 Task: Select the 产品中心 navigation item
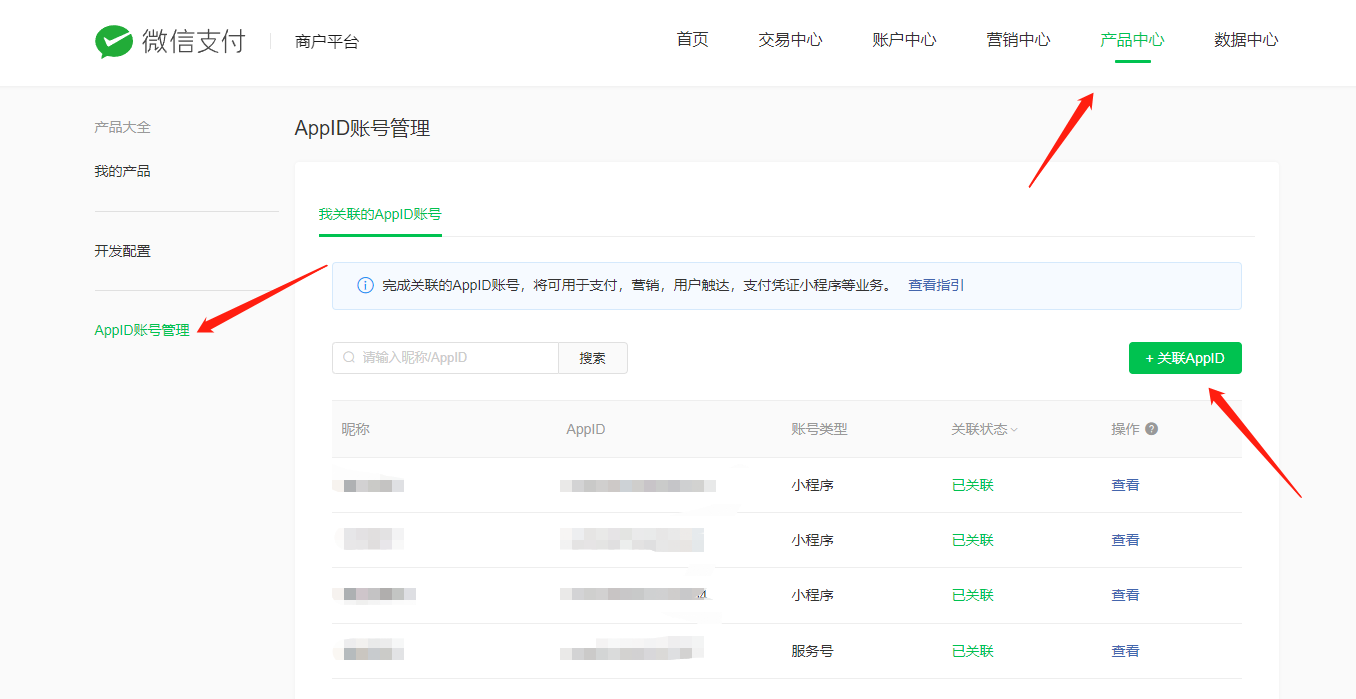[x=1132, y=40]
